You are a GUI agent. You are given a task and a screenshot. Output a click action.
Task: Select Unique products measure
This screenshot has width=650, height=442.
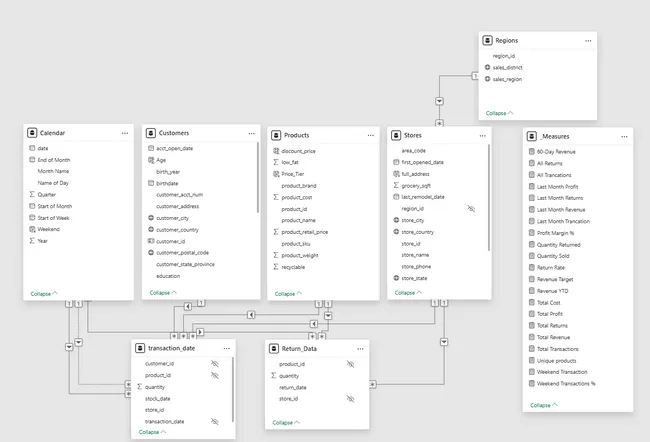(556, 361)
